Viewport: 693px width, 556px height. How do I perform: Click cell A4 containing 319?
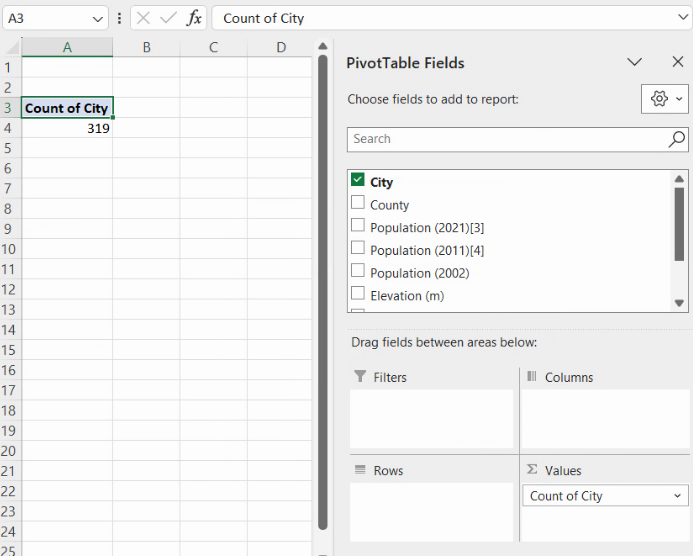click(x=67, y=128)
